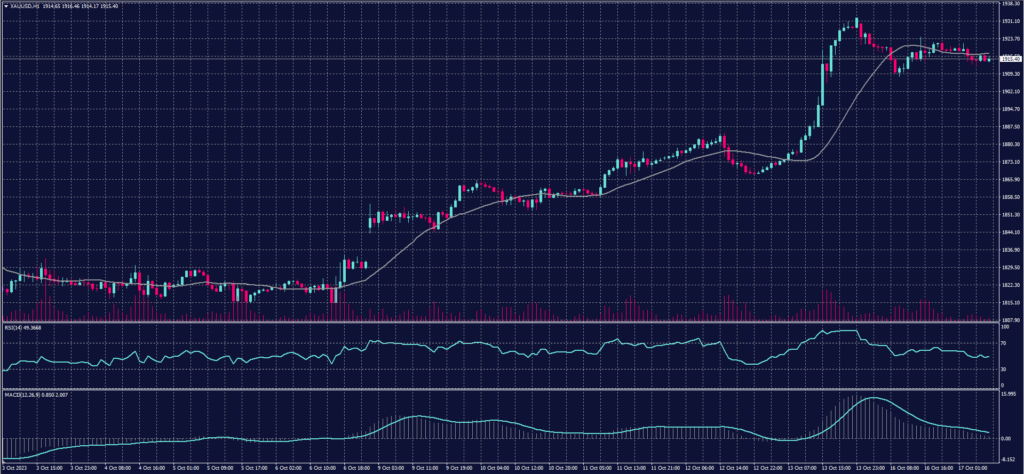Screen dimensions: 1024x474
Task: Click the peak of the MACD signal line
Action: pos(873,398)
